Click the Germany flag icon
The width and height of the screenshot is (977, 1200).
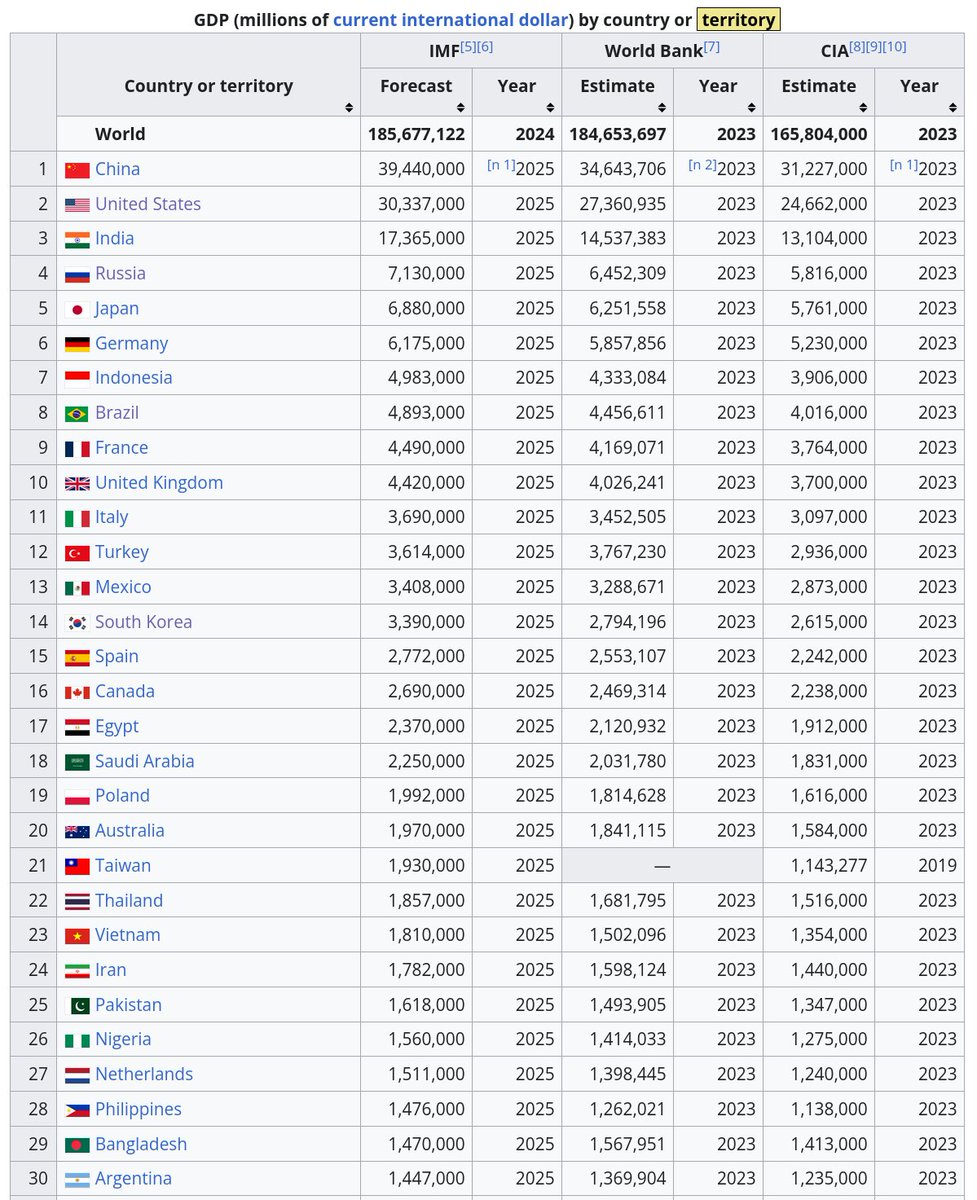[77, 344]
